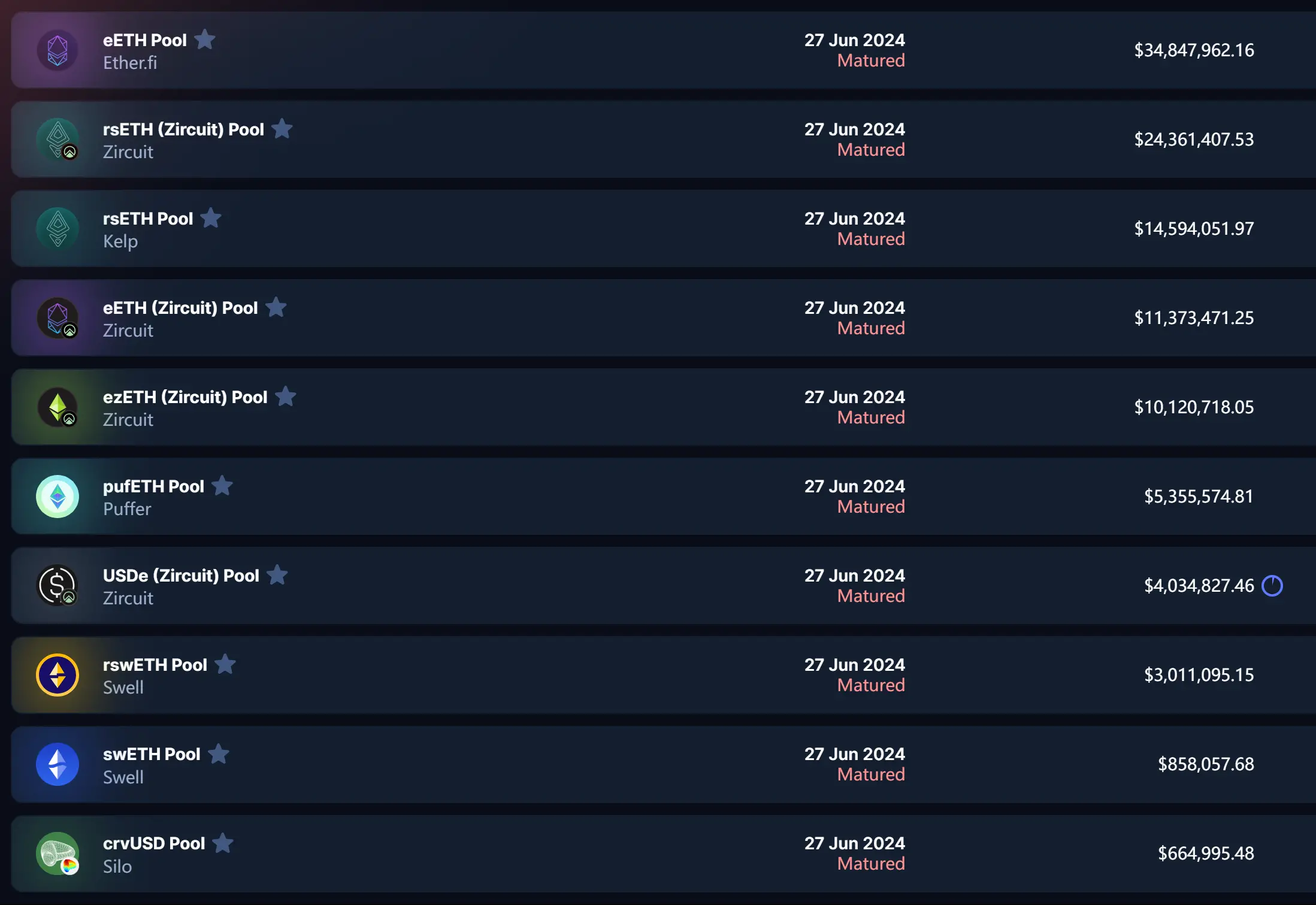This screenshot has width=1316, height=905.
Task: Favorite the USDe (Zircuit) Pool
Action: [277, 576]
